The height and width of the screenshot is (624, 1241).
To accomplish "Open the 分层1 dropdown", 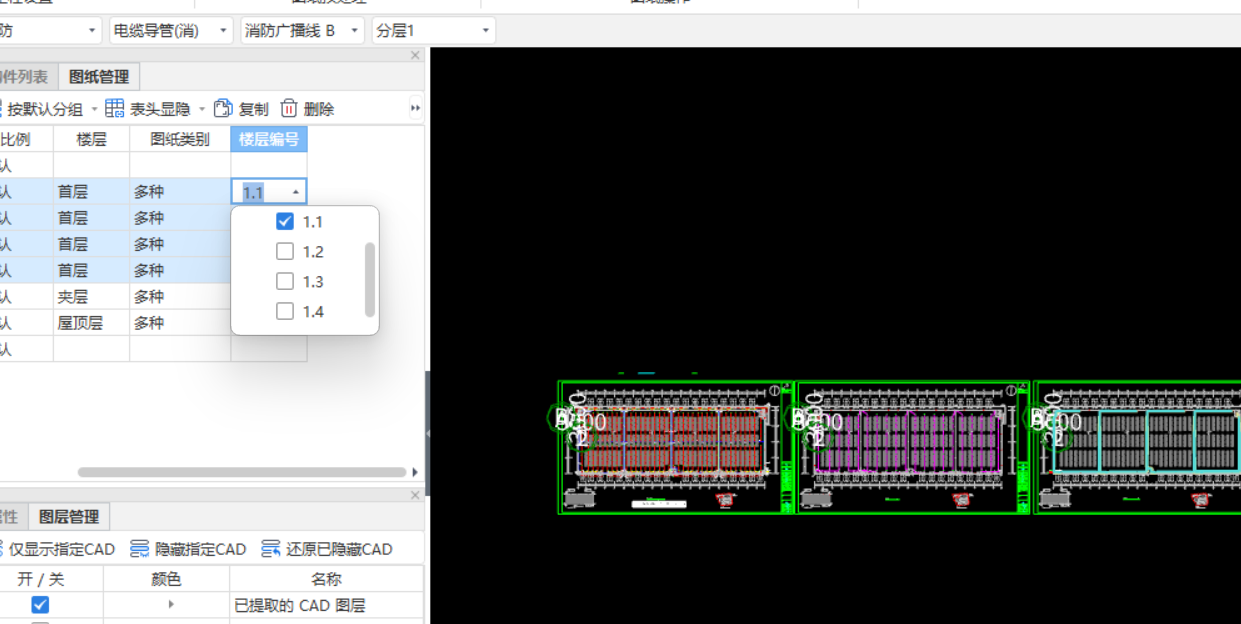I will (x=485, y=31).
